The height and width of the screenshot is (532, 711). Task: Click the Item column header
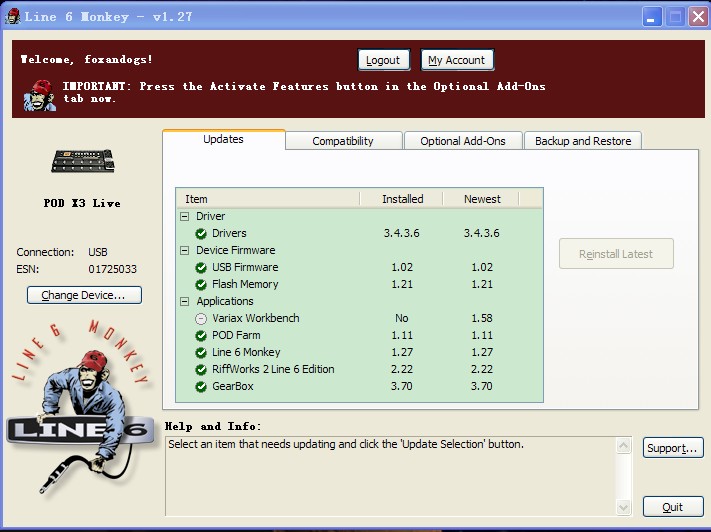tap(268, 199)
